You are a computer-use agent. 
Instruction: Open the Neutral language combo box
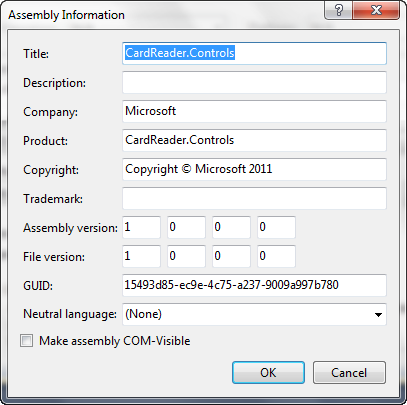(254, 314)
